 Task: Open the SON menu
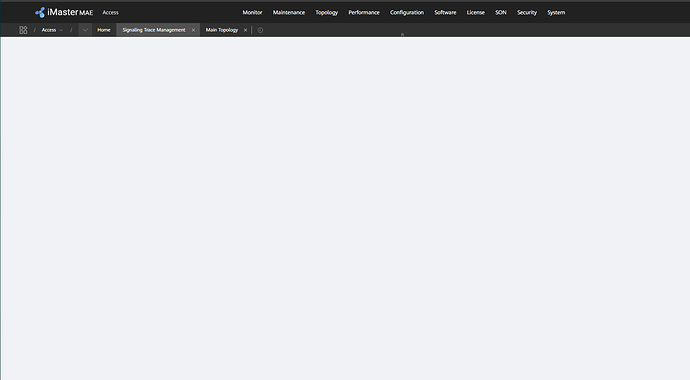[501, 12]
